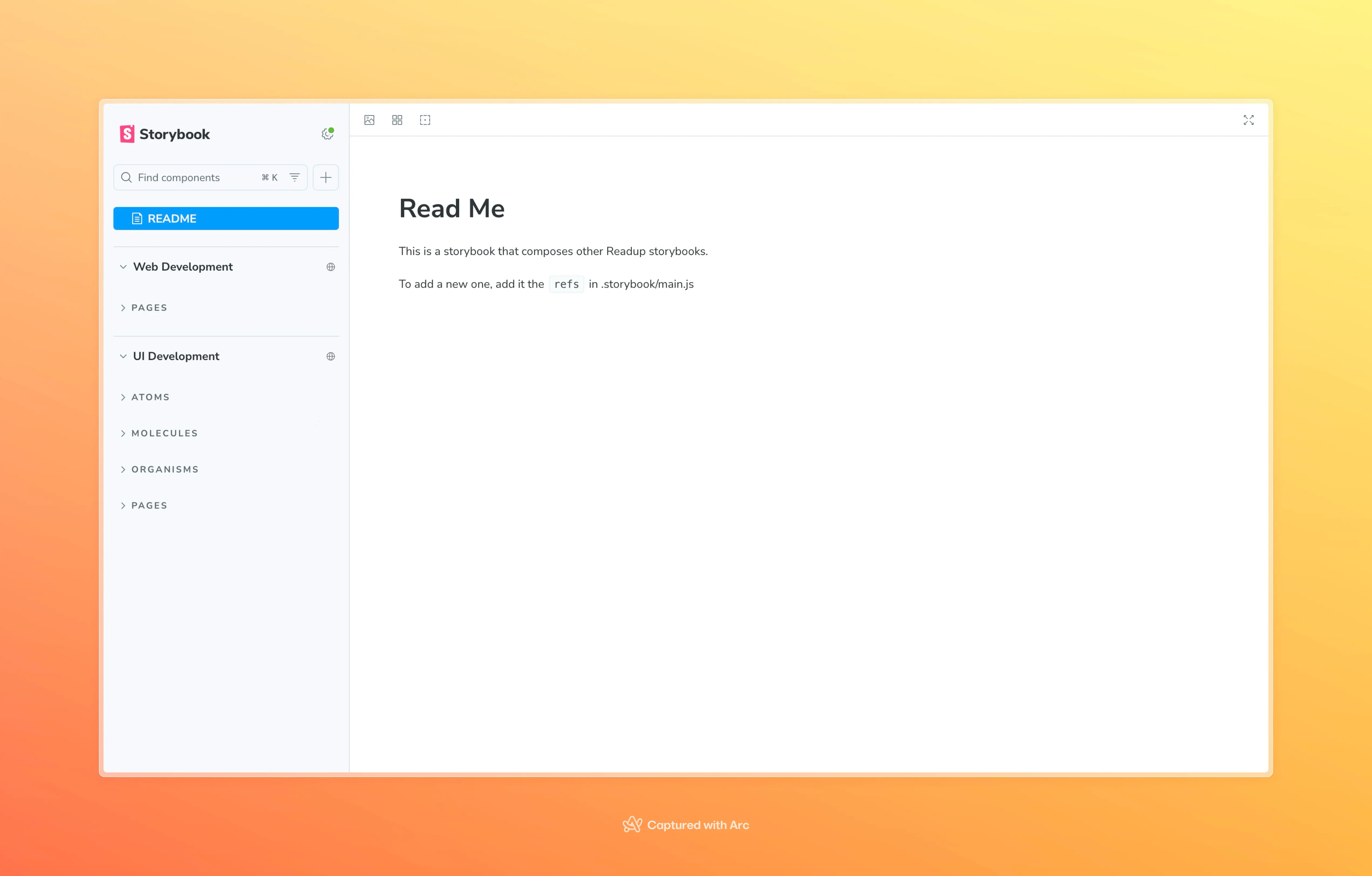Expand the ORGANISMS folder
The height and width of the screenshot is (876, 1372).
point(165,470)
